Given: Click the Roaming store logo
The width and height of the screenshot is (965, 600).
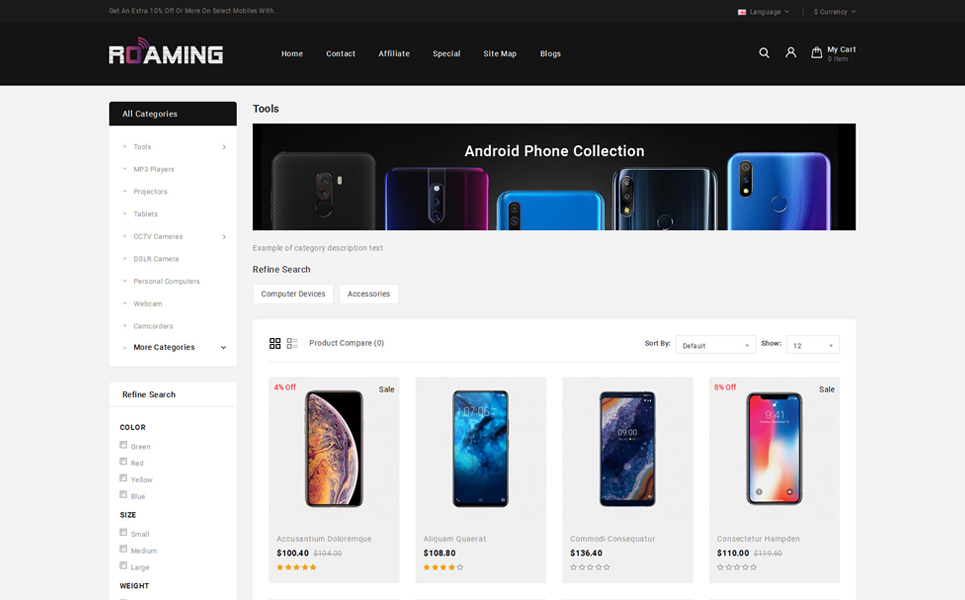Looking at the screenshot, I should pos(166,51).
